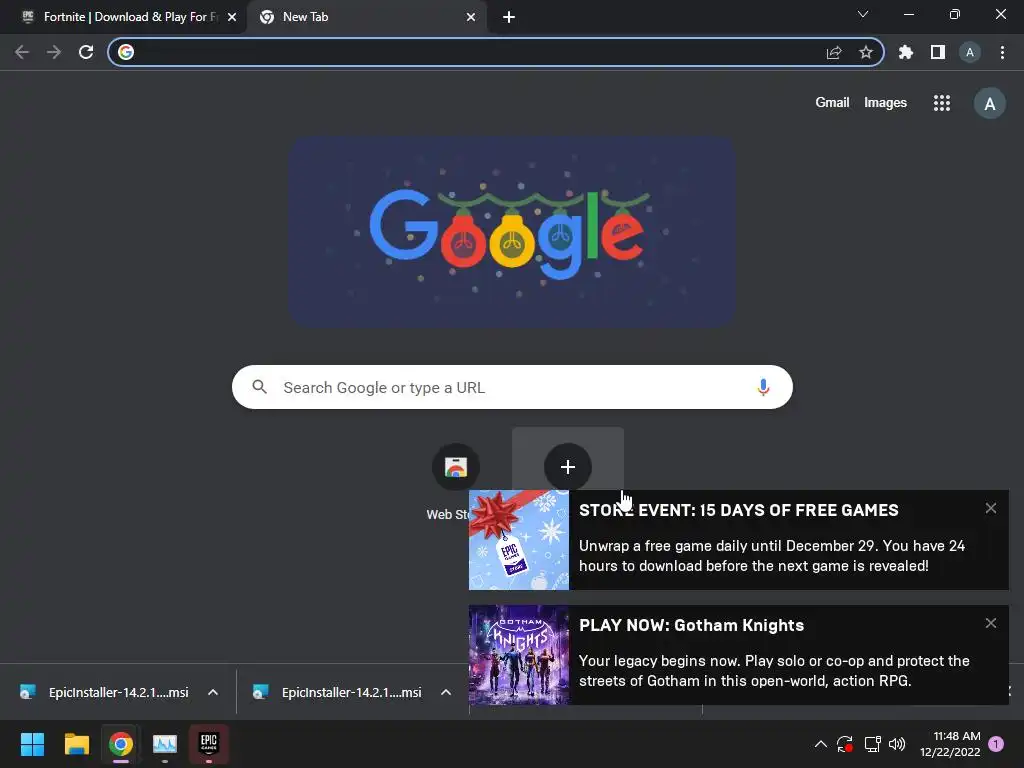The image size is (1024, 768).
Task: Open the notification center badge
Action: (996, 744)
